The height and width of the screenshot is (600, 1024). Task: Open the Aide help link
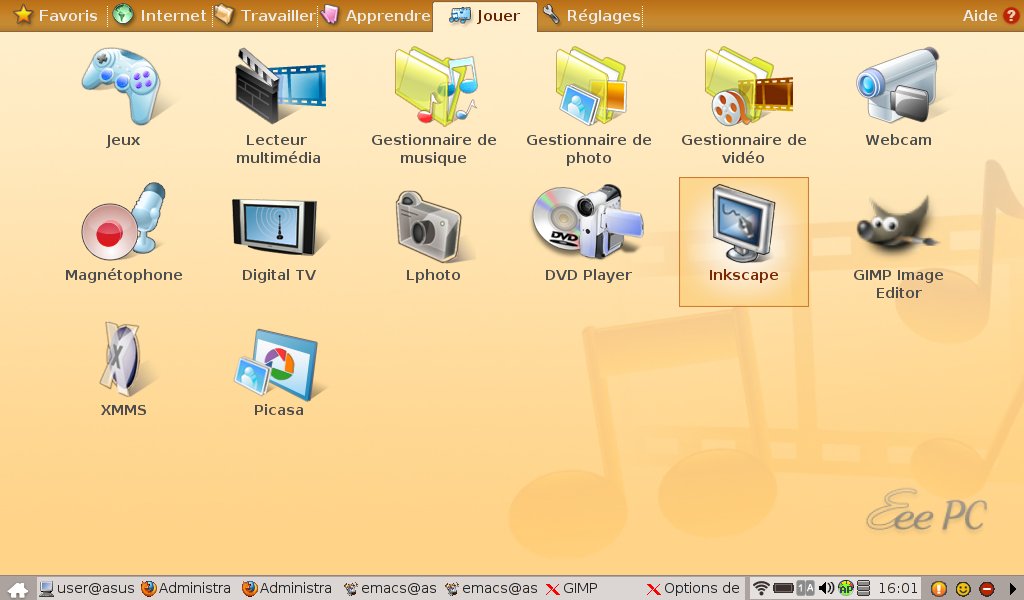[990, 15]
